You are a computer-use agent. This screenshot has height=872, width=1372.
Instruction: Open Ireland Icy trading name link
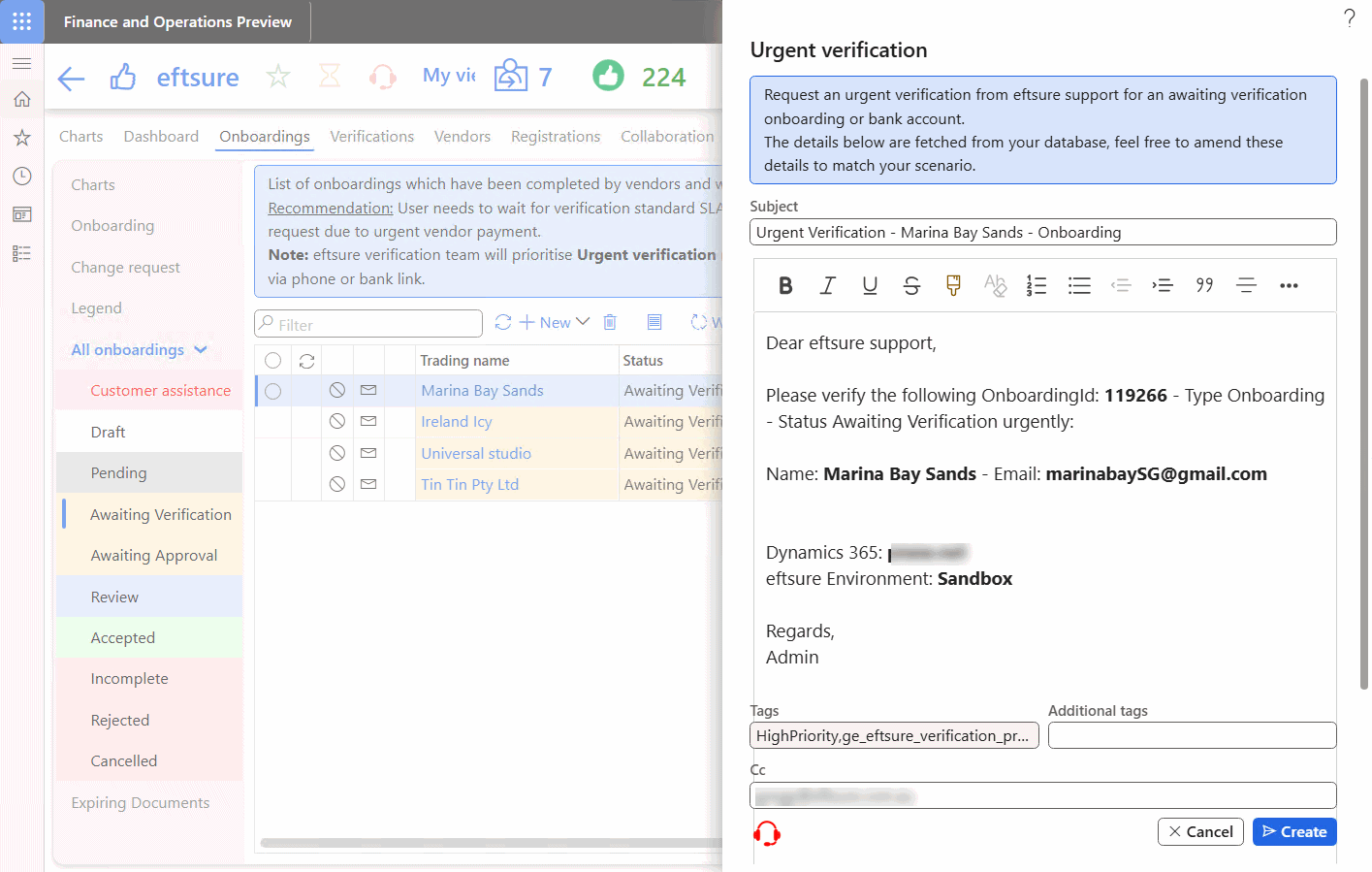(x=457, y=421)
